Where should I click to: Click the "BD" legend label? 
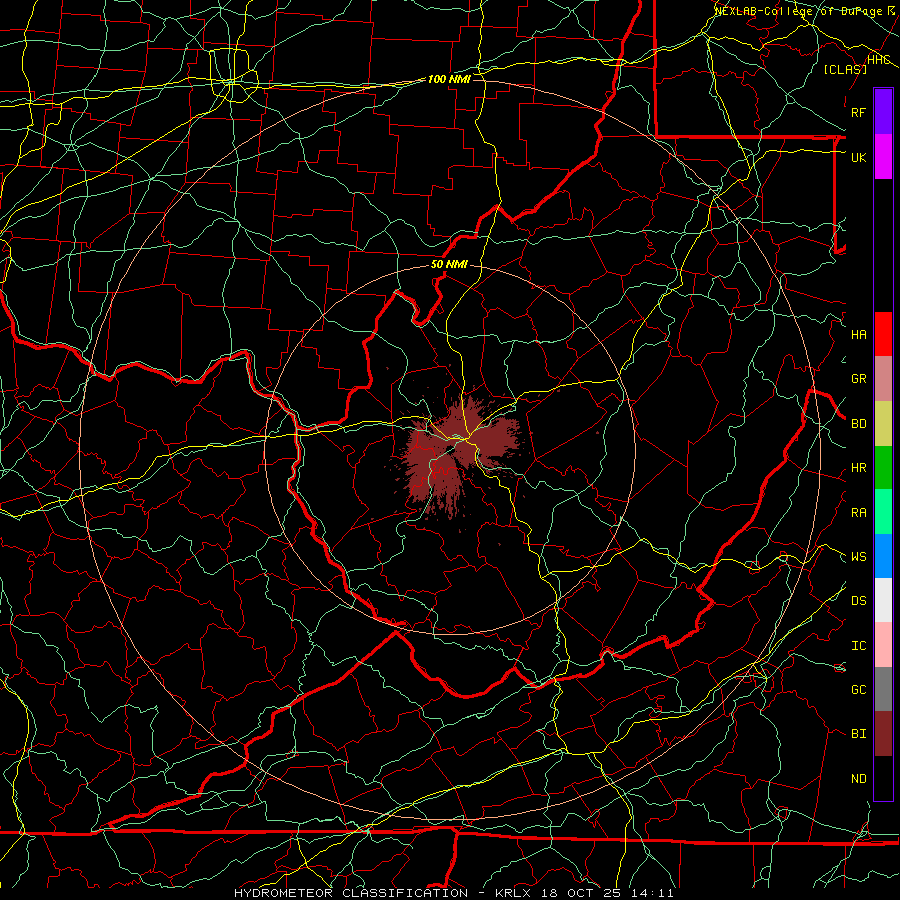tap(858, 424)
